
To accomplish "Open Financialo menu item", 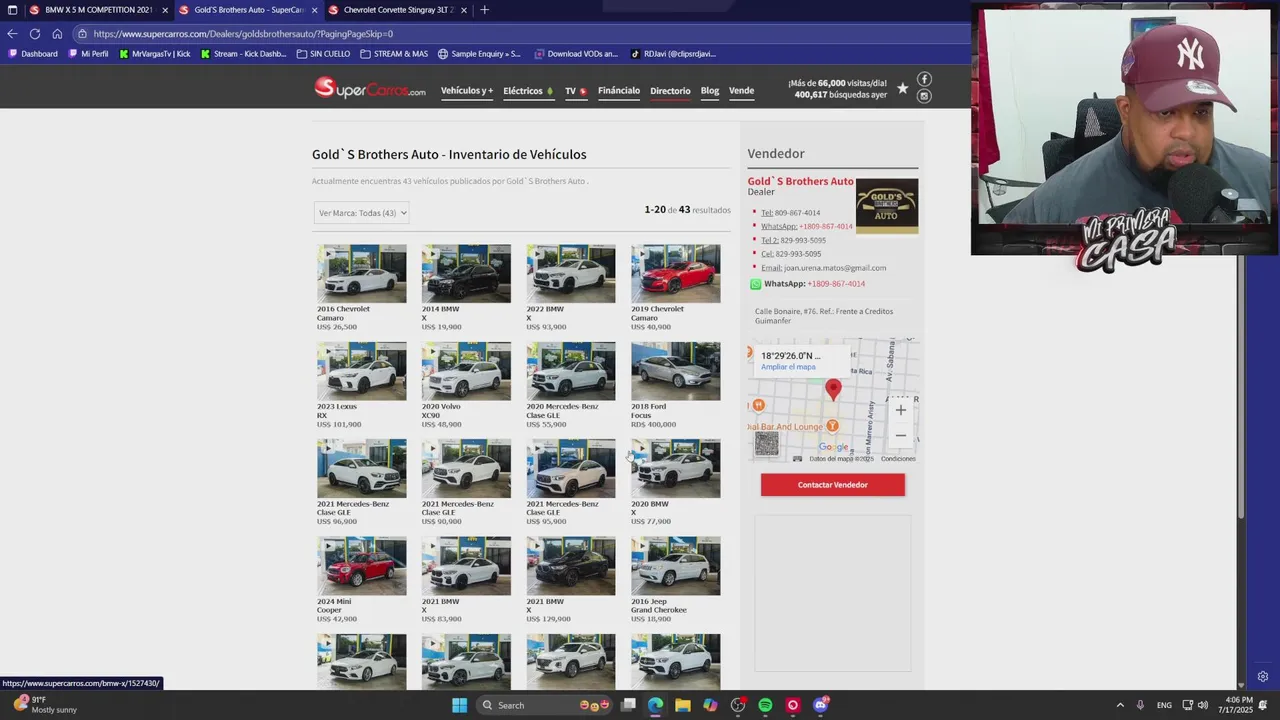I will point(619,91).
